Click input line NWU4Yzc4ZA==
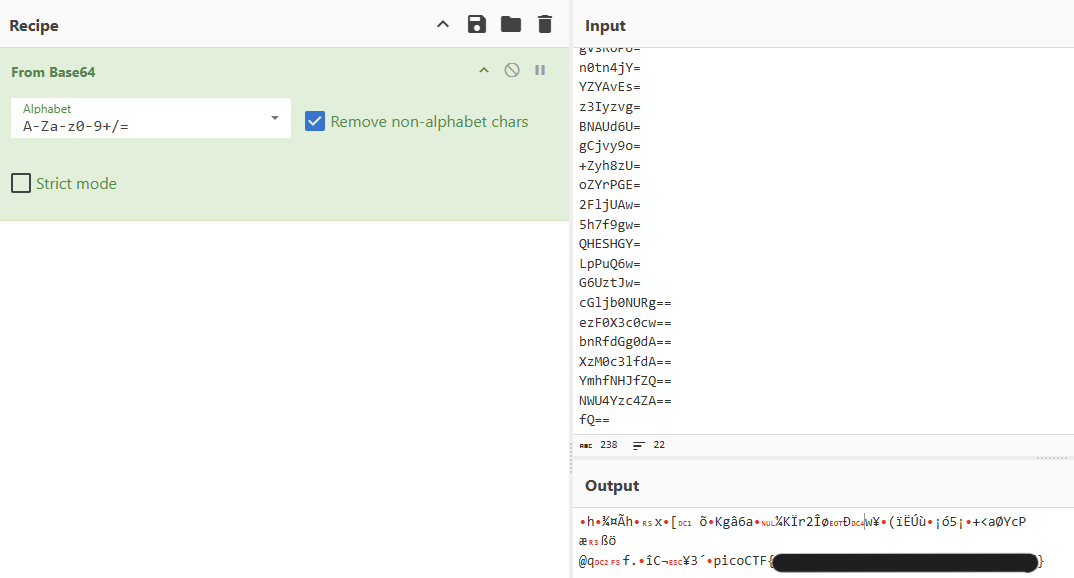This screenshot has width=1074, height=578. 625,401
